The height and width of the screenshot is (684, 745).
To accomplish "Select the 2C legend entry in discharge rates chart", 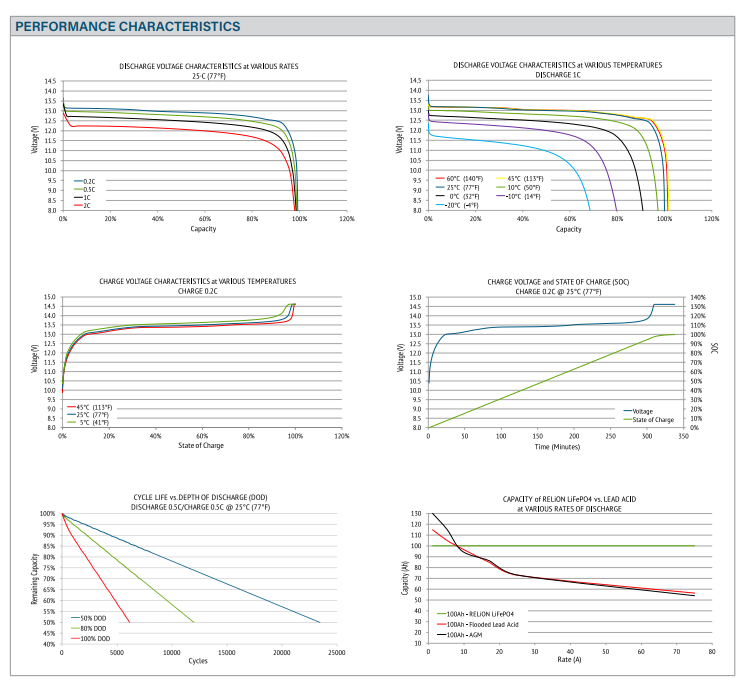I will pyautogui.click(x=88, y=204).
